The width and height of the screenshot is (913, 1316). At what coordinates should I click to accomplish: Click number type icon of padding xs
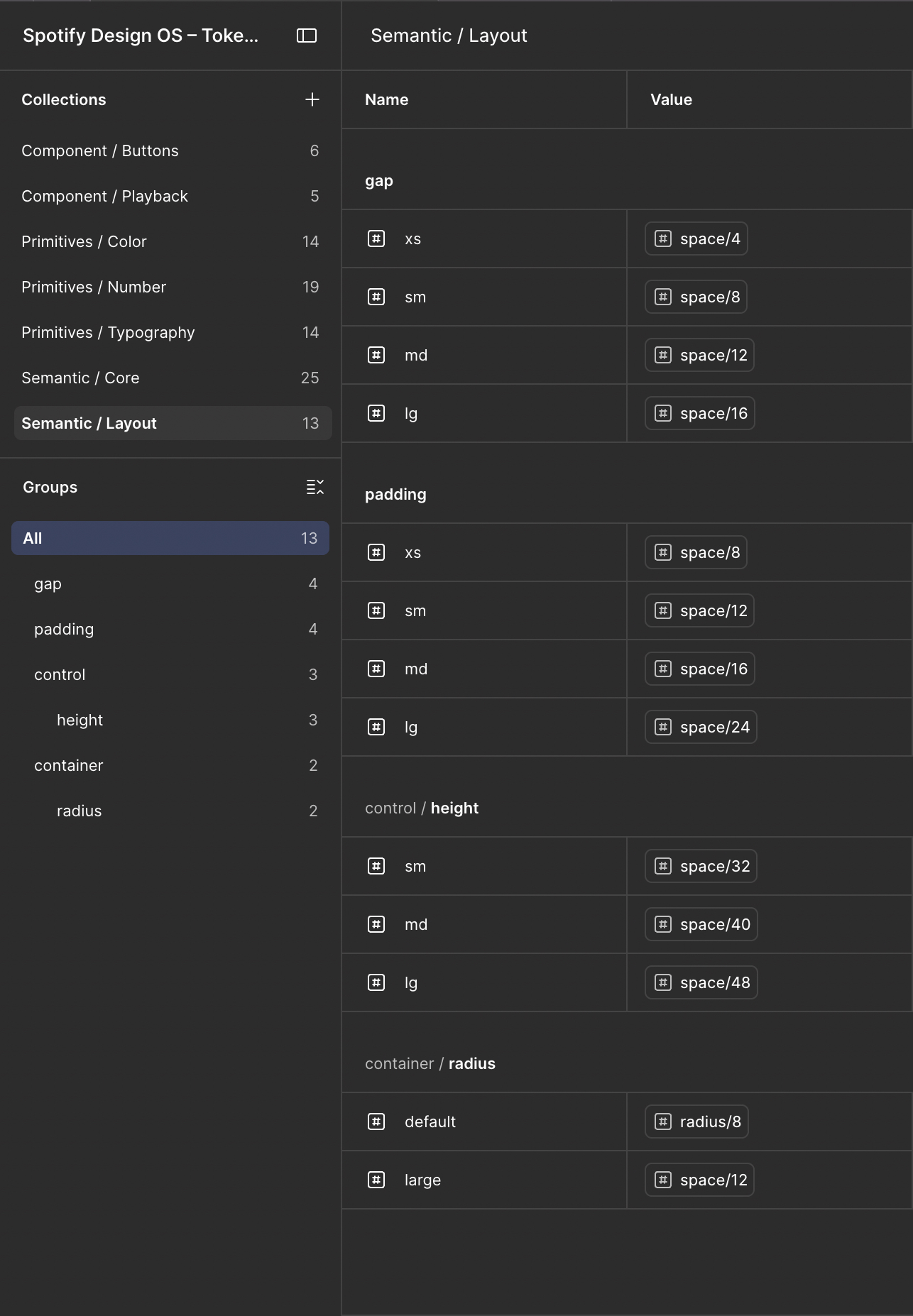click(x=376, y=552)
